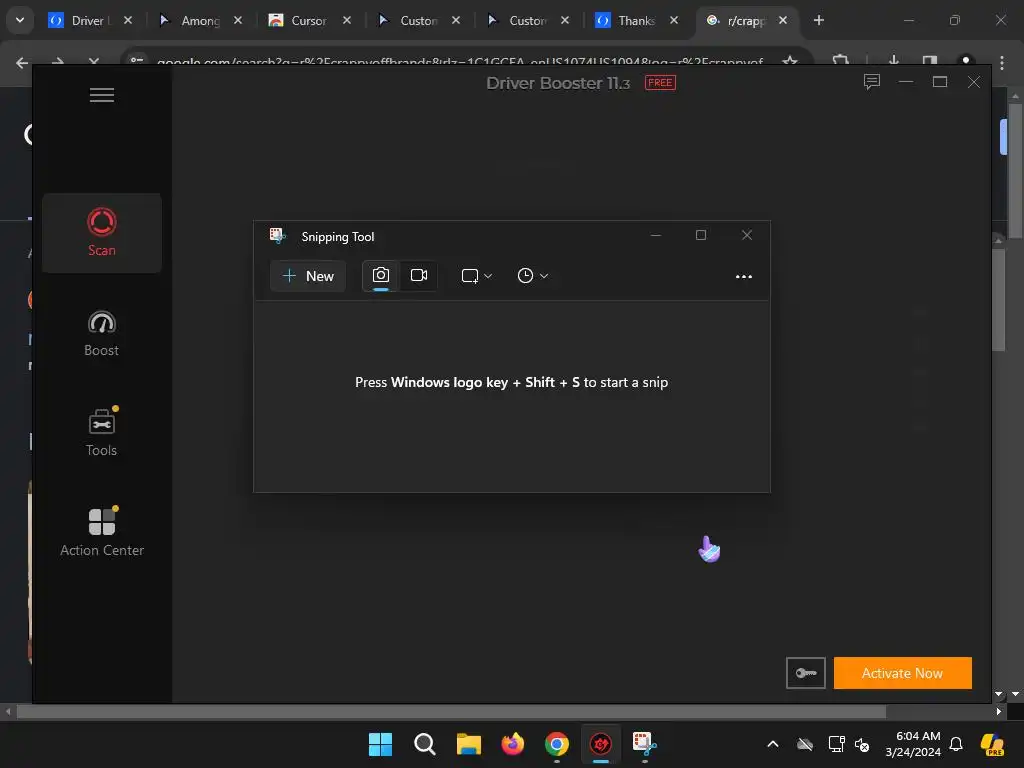Switch to the Driver Chrome tab
This screenshot has width=1024, height=768.
(x=90, y=20)
